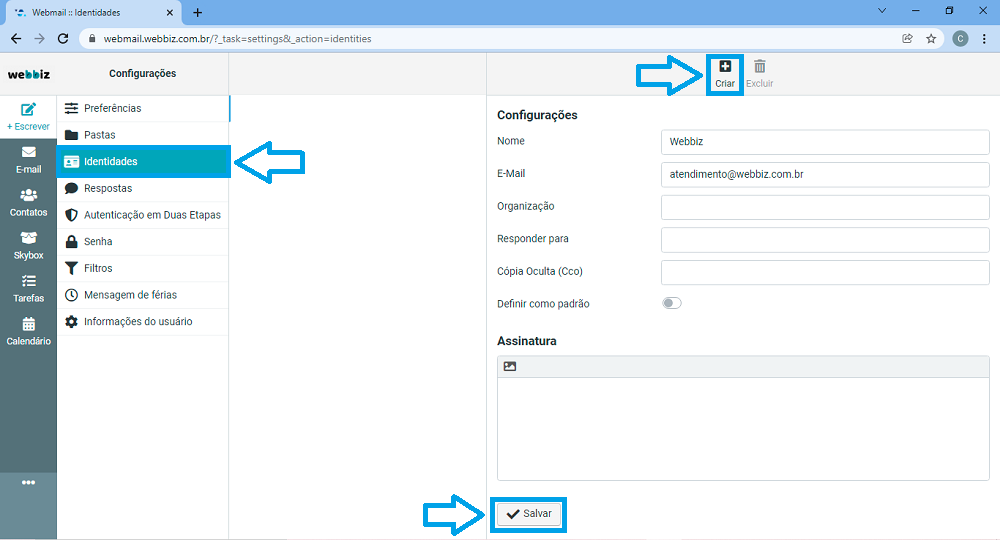Toggle Definir como padrão switch
The height and width of the screenshot is (540, 1000).
click(672, 303)
